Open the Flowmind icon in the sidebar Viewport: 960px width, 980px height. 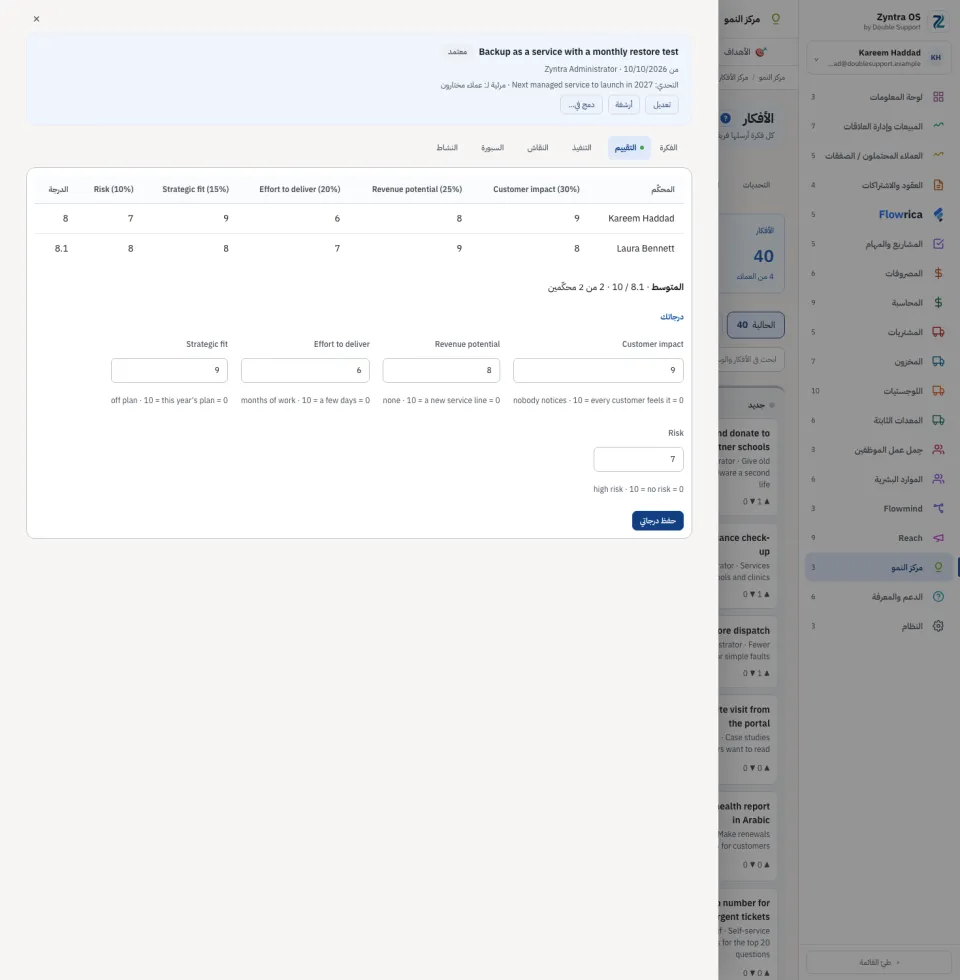click(938, 508)
